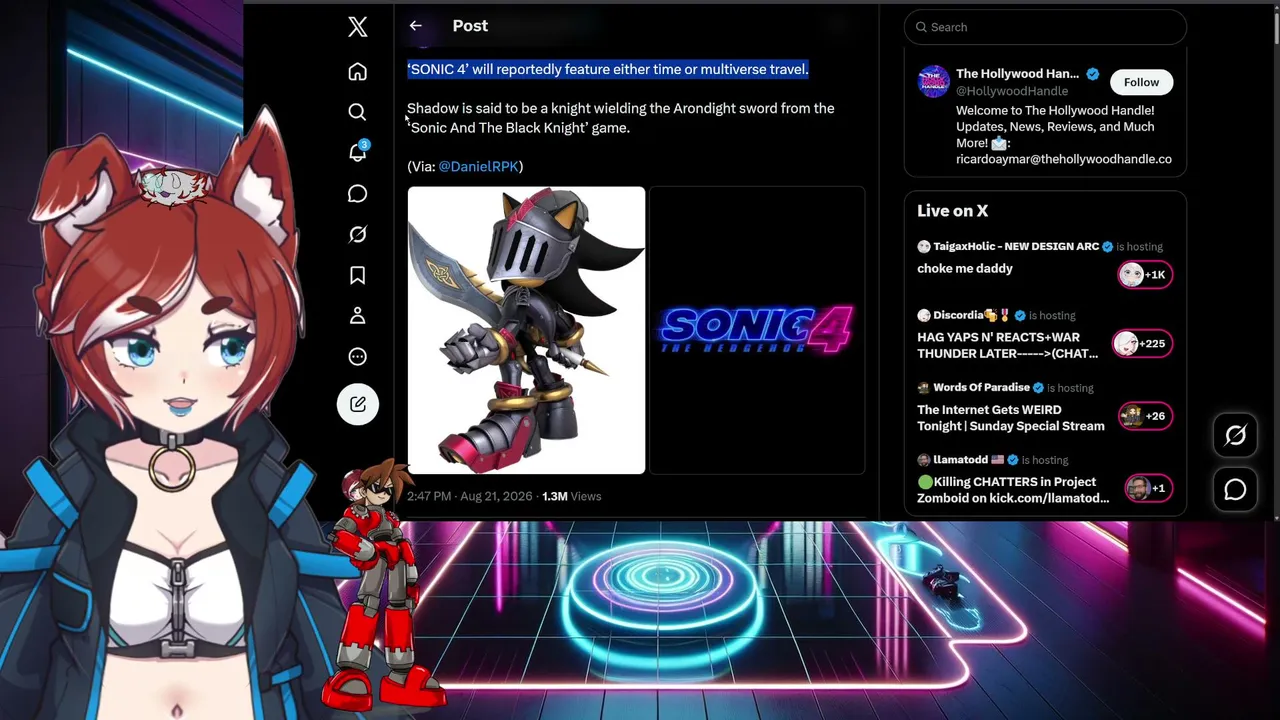Open the floating chat bubble button at right edge
Viewport: 1280px width, 720px height.
(x=1235, y=489)
